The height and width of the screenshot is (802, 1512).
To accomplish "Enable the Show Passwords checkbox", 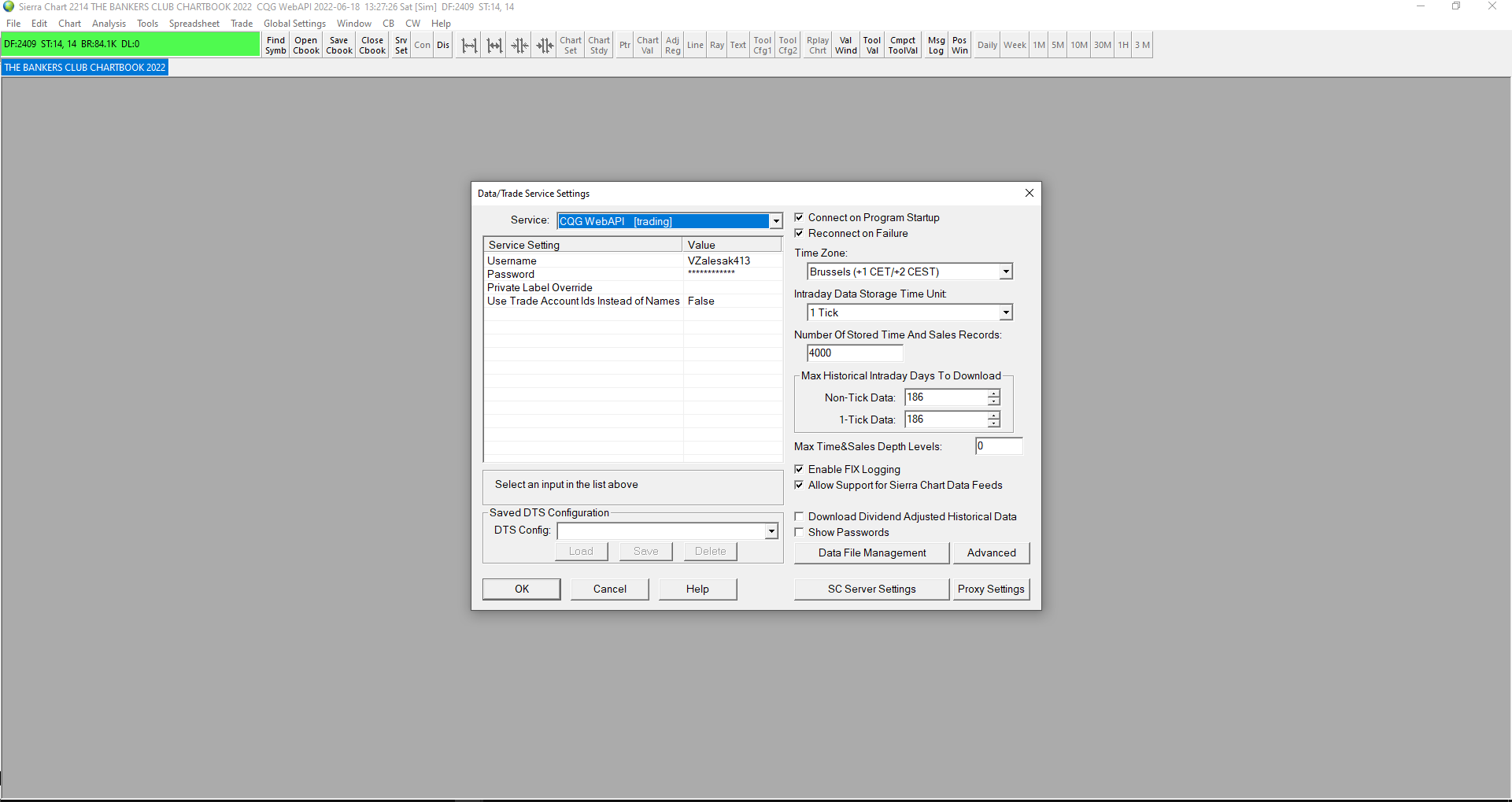I will [799, 533].
